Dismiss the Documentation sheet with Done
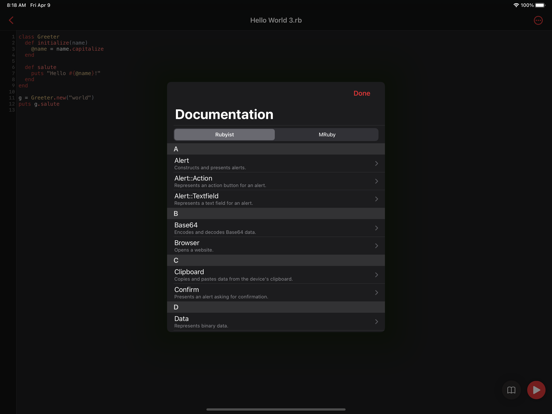Image resolution: width=552 pixels, height=414 pixels. 362,93
